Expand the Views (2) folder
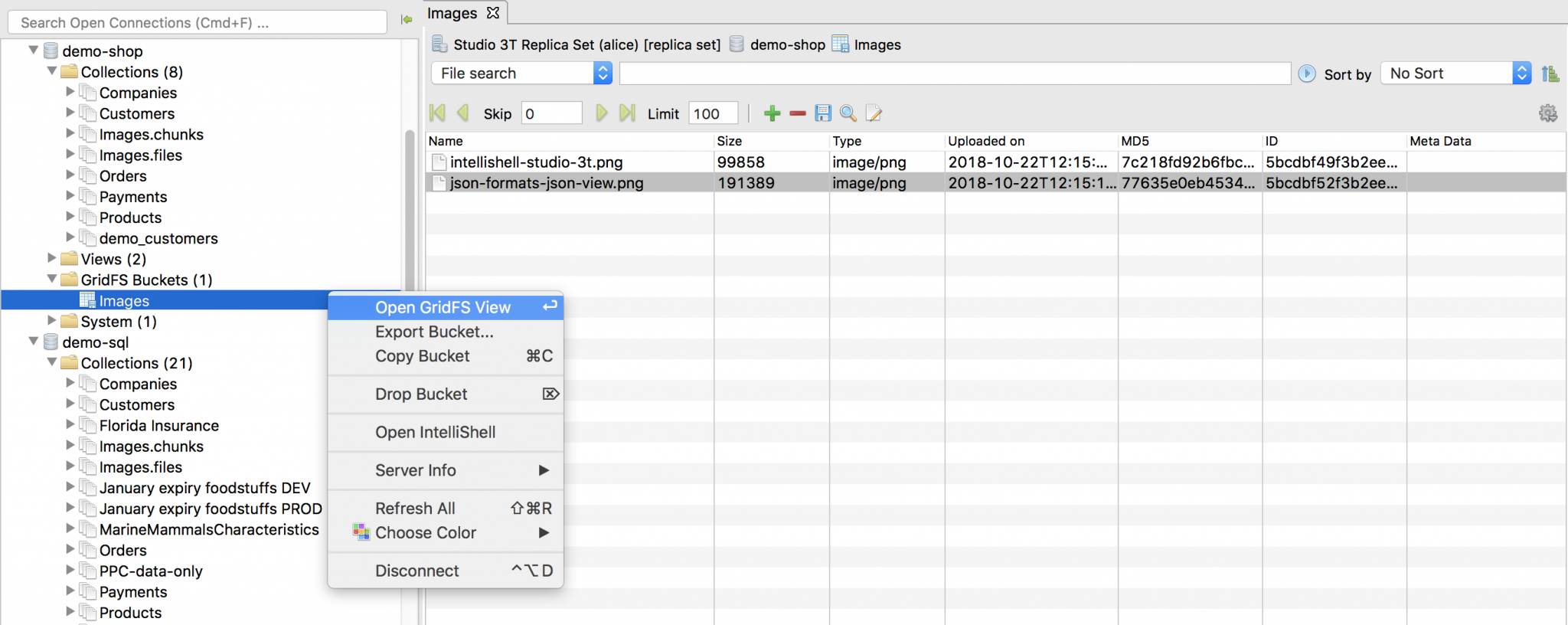This screenshot has height=625, width=1568. [x=52, y=259]
